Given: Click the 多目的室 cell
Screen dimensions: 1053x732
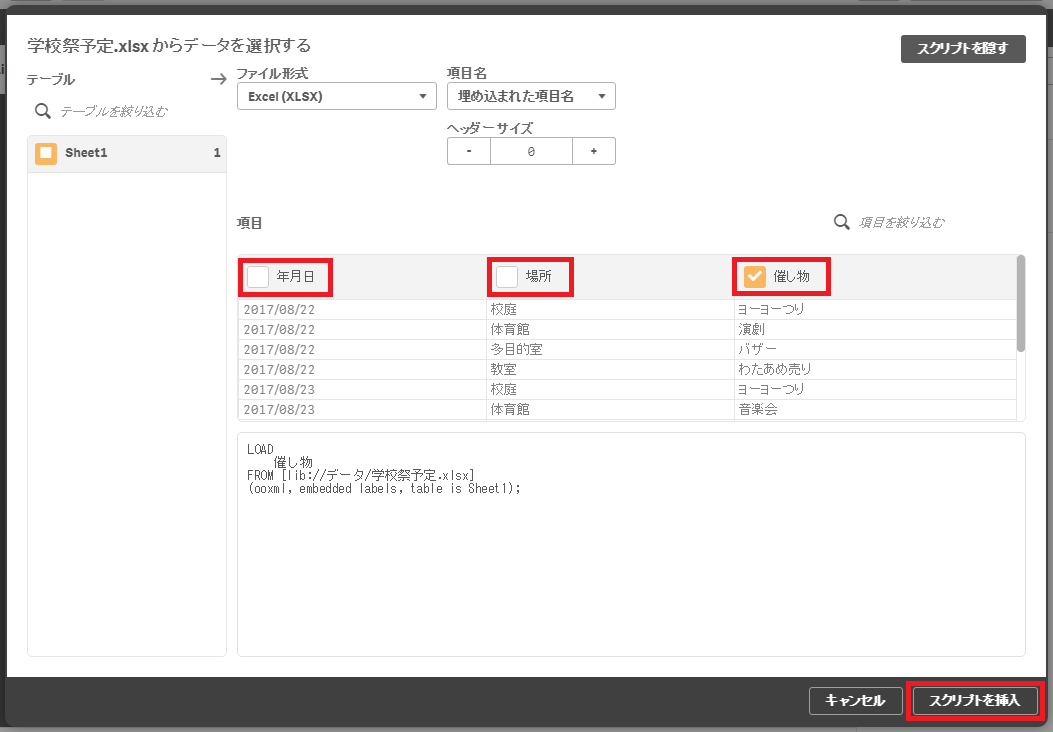Looking at the screenshot, I should tap(610, 350).
